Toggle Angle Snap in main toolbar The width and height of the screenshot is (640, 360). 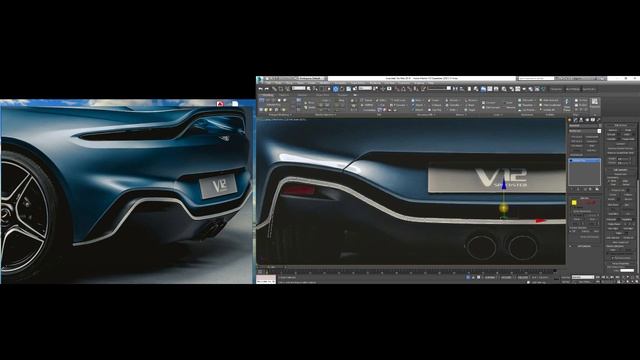[404, 89]
